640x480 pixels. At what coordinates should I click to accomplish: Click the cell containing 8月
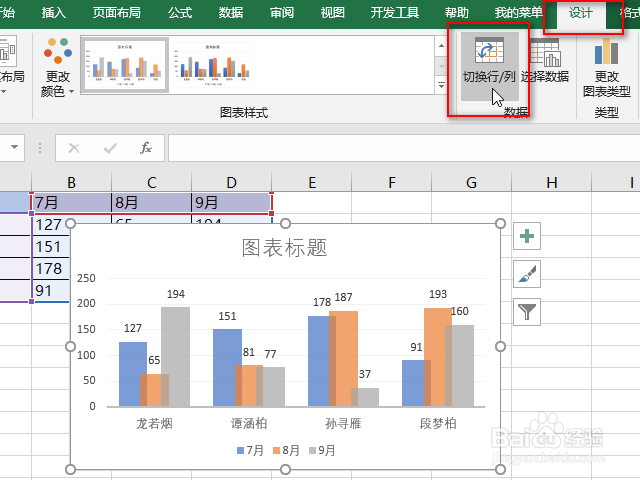pos(151,203)
